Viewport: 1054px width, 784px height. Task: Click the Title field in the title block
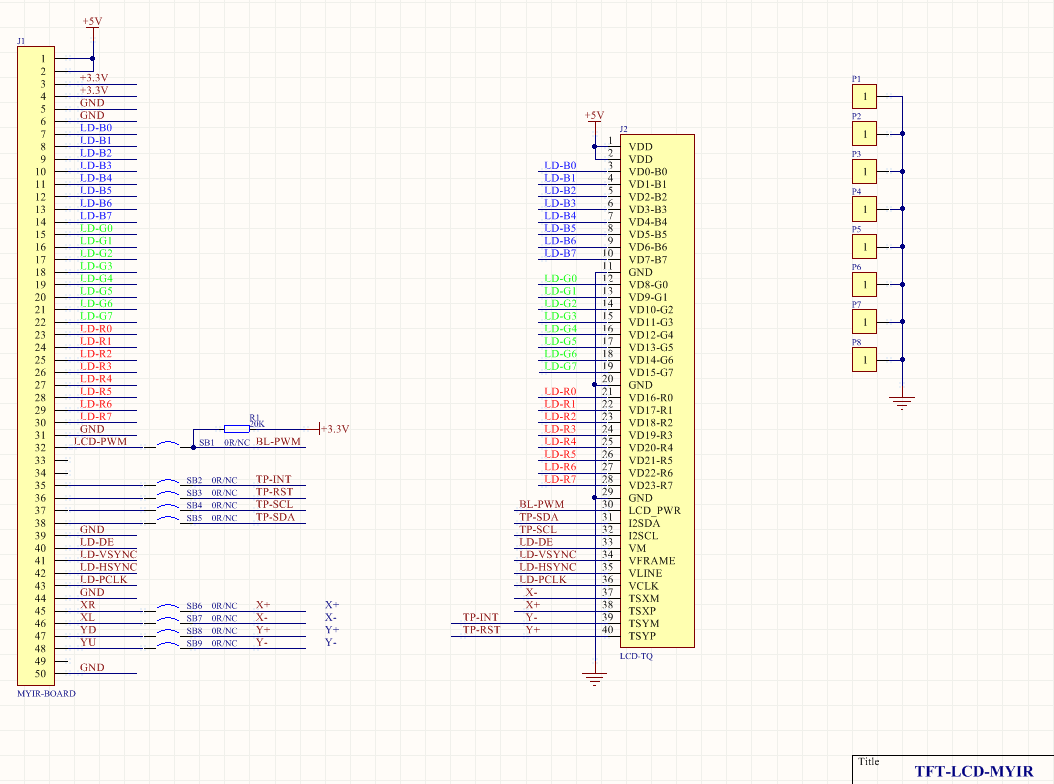[869, 761]
